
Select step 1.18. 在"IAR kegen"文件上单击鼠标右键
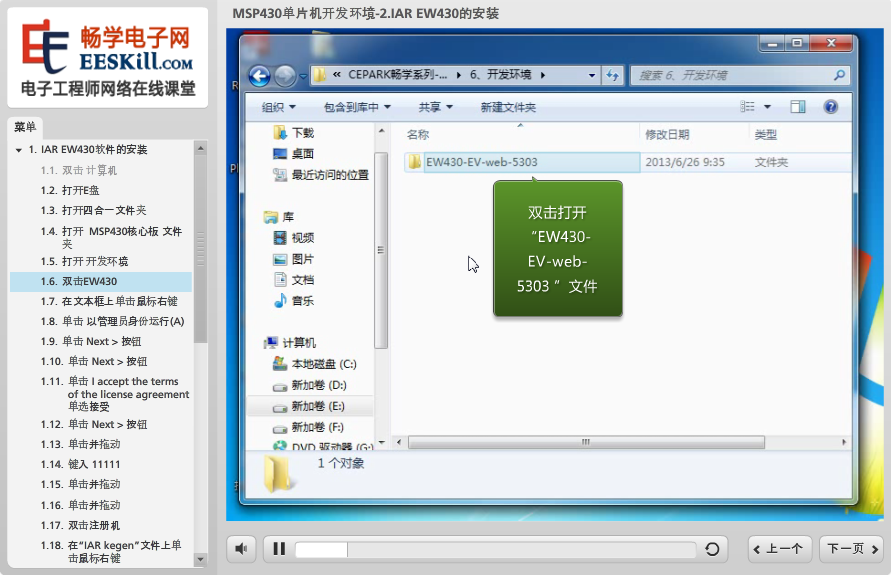coord(111,551)
